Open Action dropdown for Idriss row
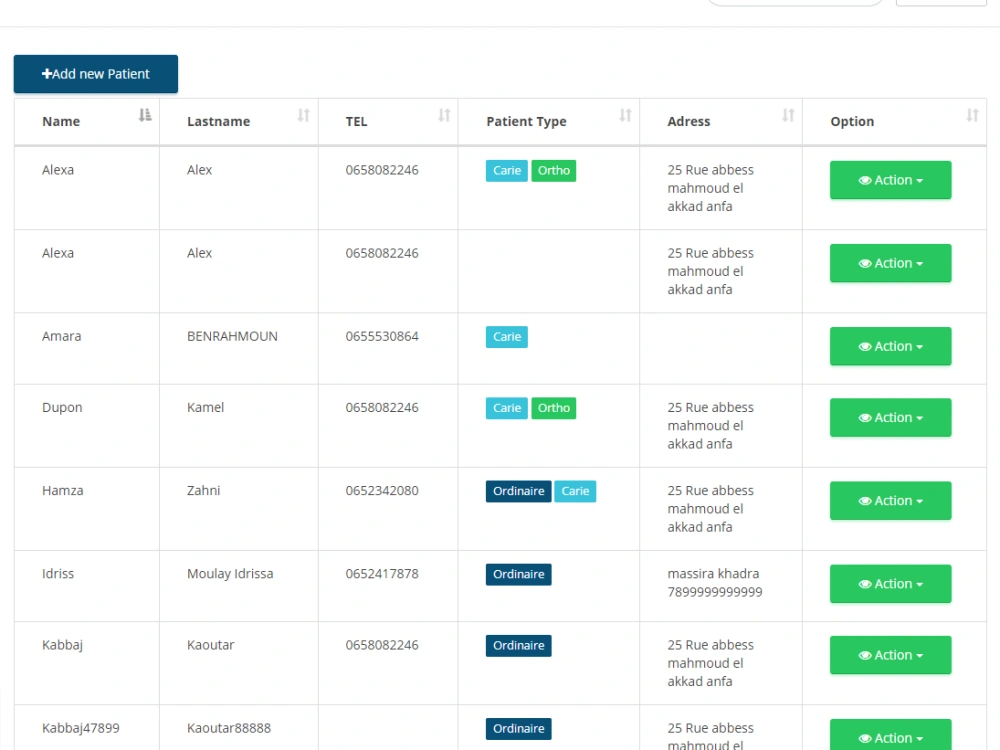 tap(890, 584)
